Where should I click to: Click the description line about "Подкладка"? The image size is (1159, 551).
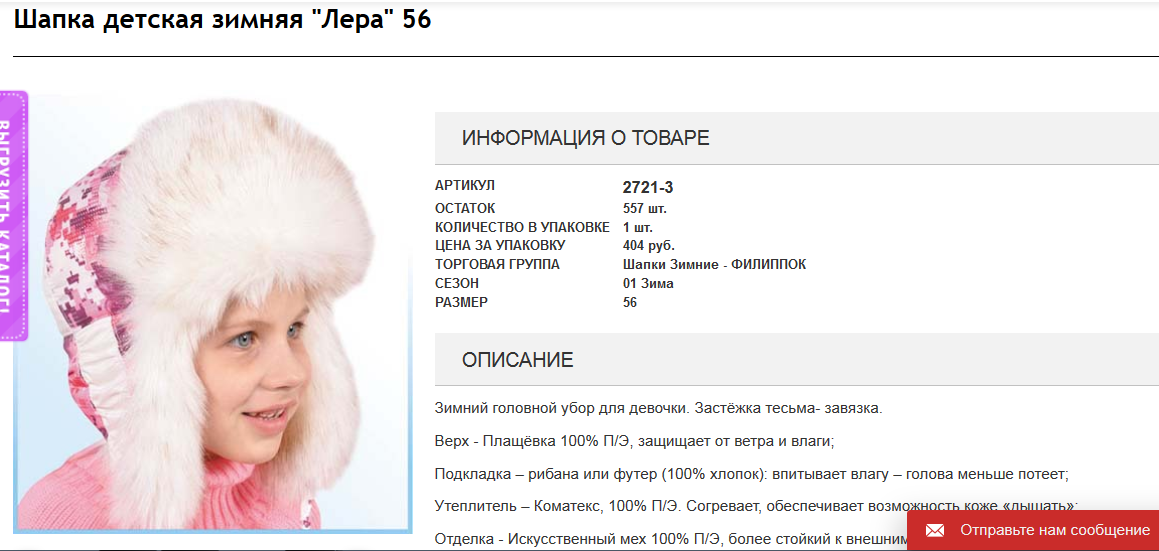click(752, 473)
